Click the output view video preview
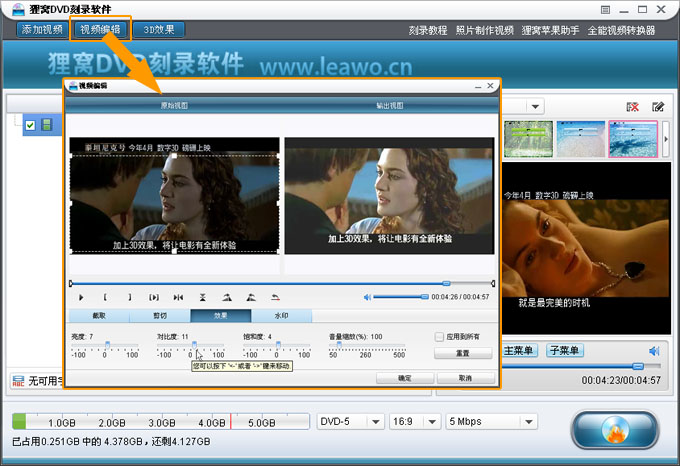 pyautogui.click(x=389, y=196)
